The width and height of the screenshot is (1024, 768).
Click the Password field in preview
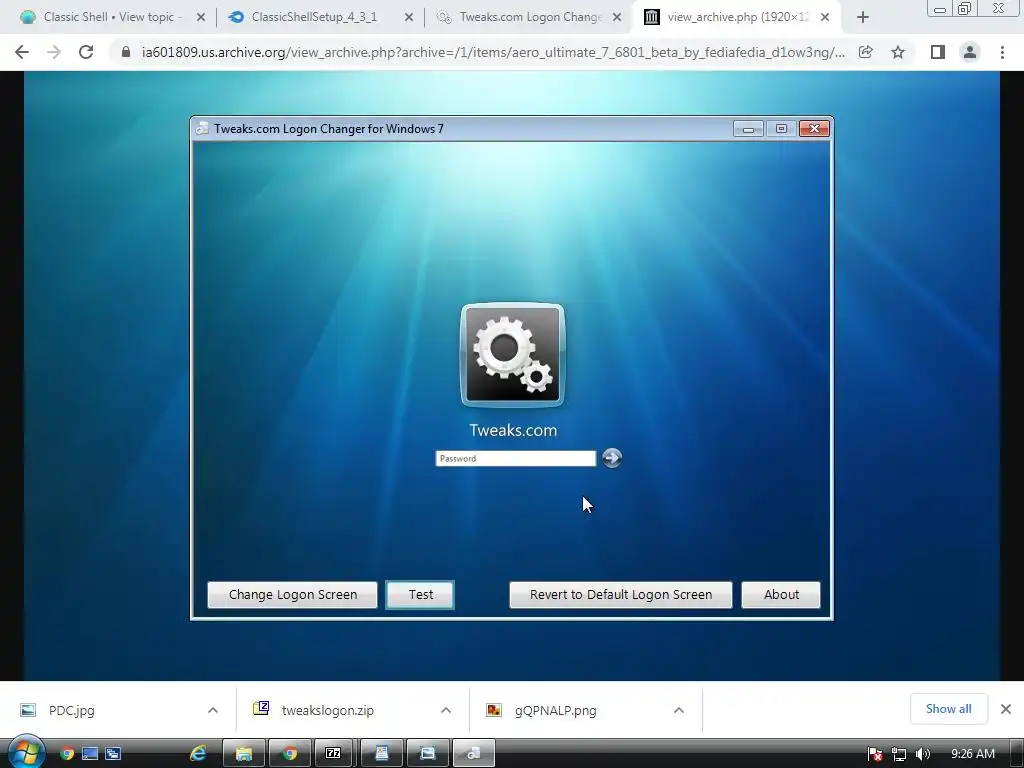(x=516, y=458)
